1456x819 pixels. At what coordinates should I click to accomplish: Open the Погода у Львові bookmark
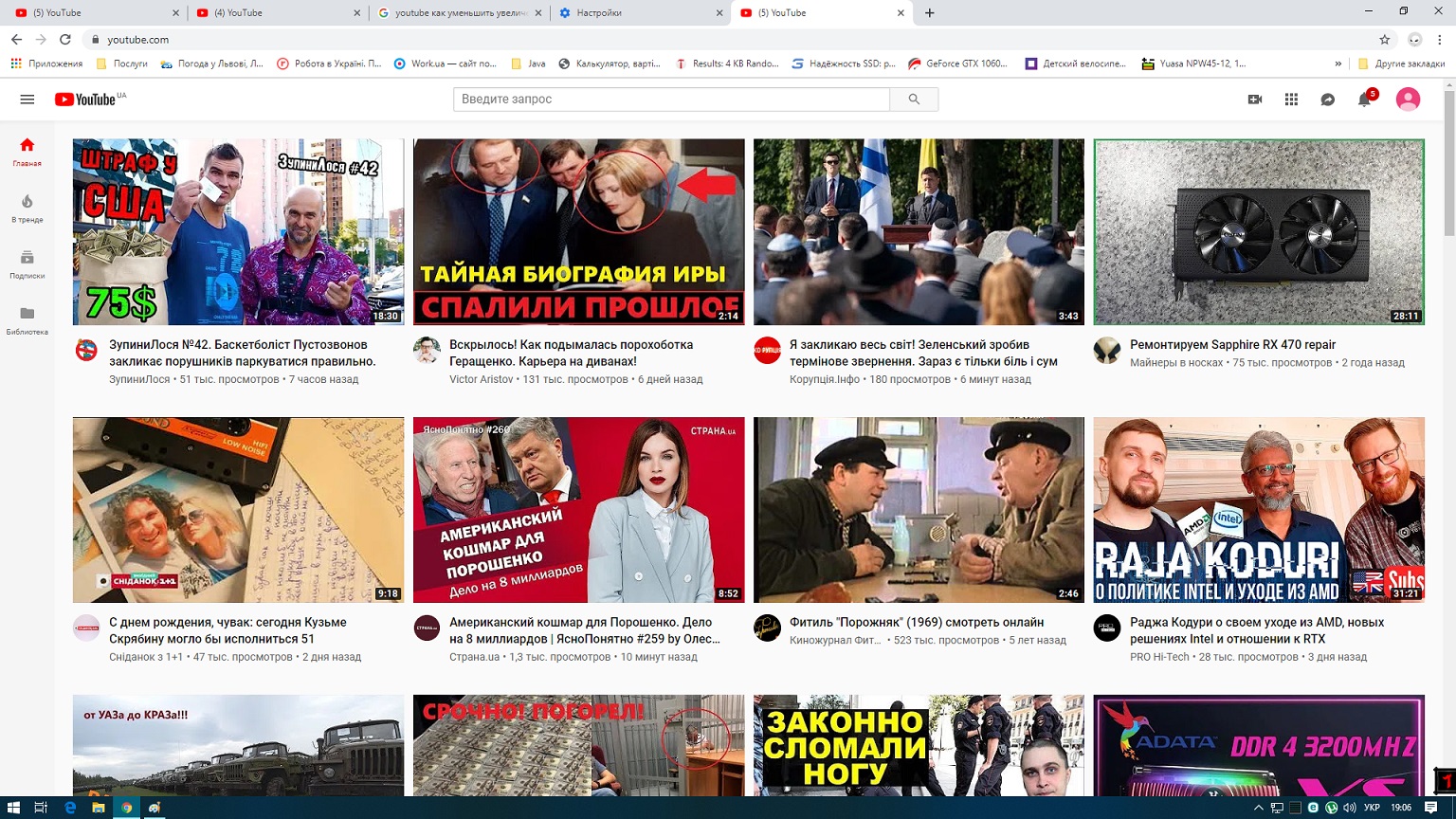[x=211, y=64]
